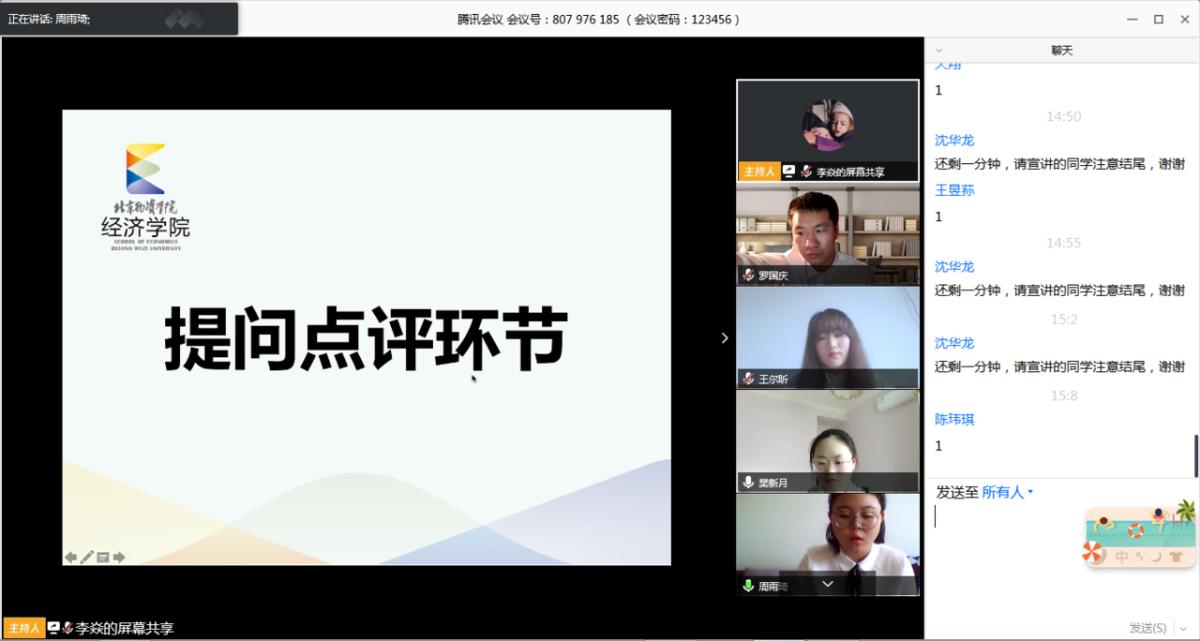Expand more participants with the down chevron

pos(827,584)
